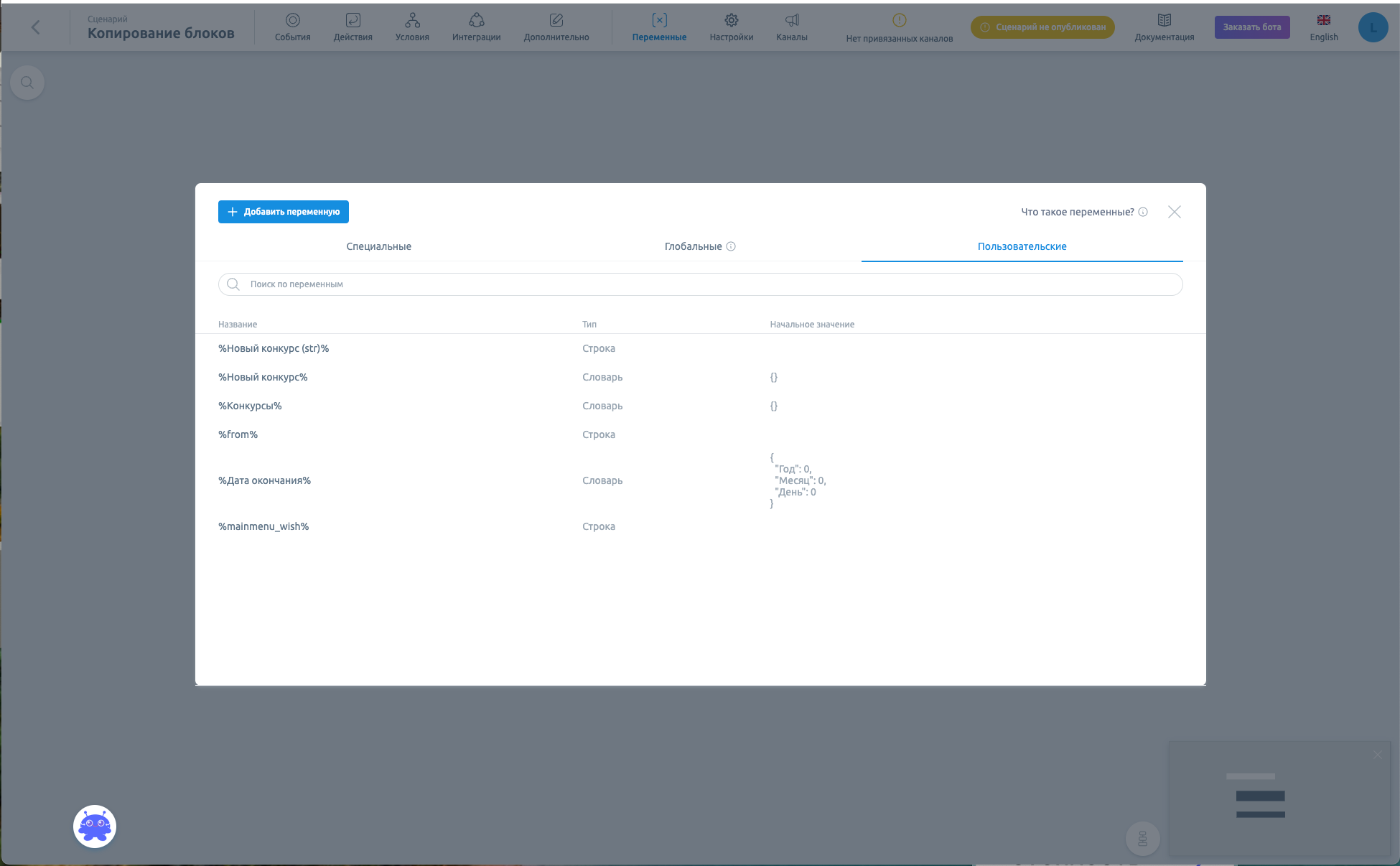Open the Интеграции integrations icon

coord(476,21)
